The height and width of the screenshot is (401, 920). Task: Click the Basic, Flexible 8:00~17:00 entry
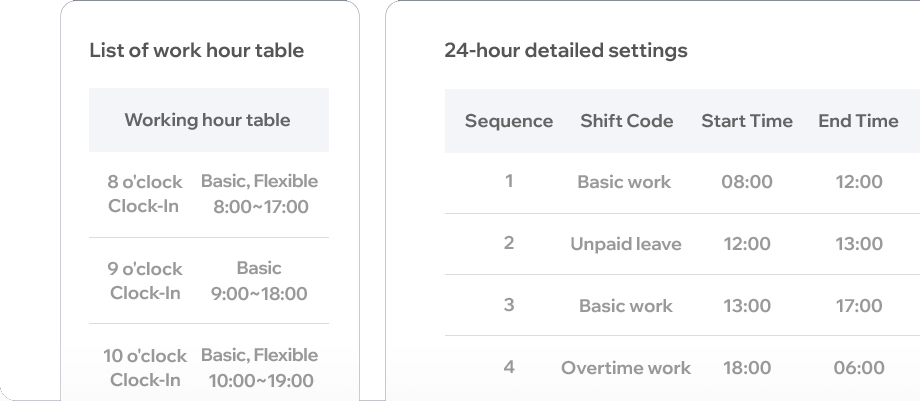point(260,194)
